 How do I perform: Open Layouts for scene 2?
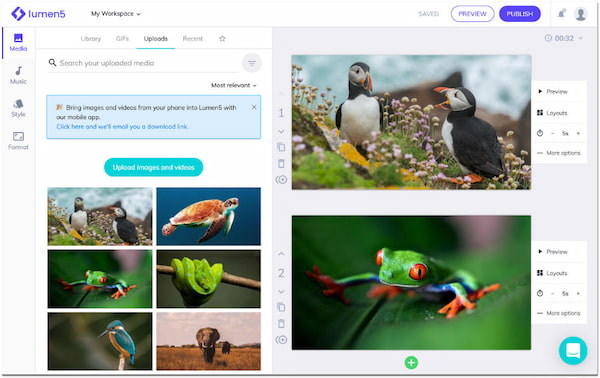552,273
